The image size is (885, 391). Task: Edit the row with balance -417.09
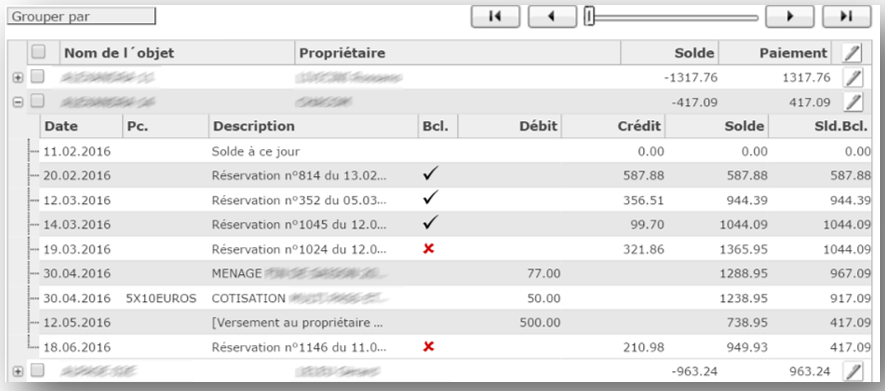[853, 102]
